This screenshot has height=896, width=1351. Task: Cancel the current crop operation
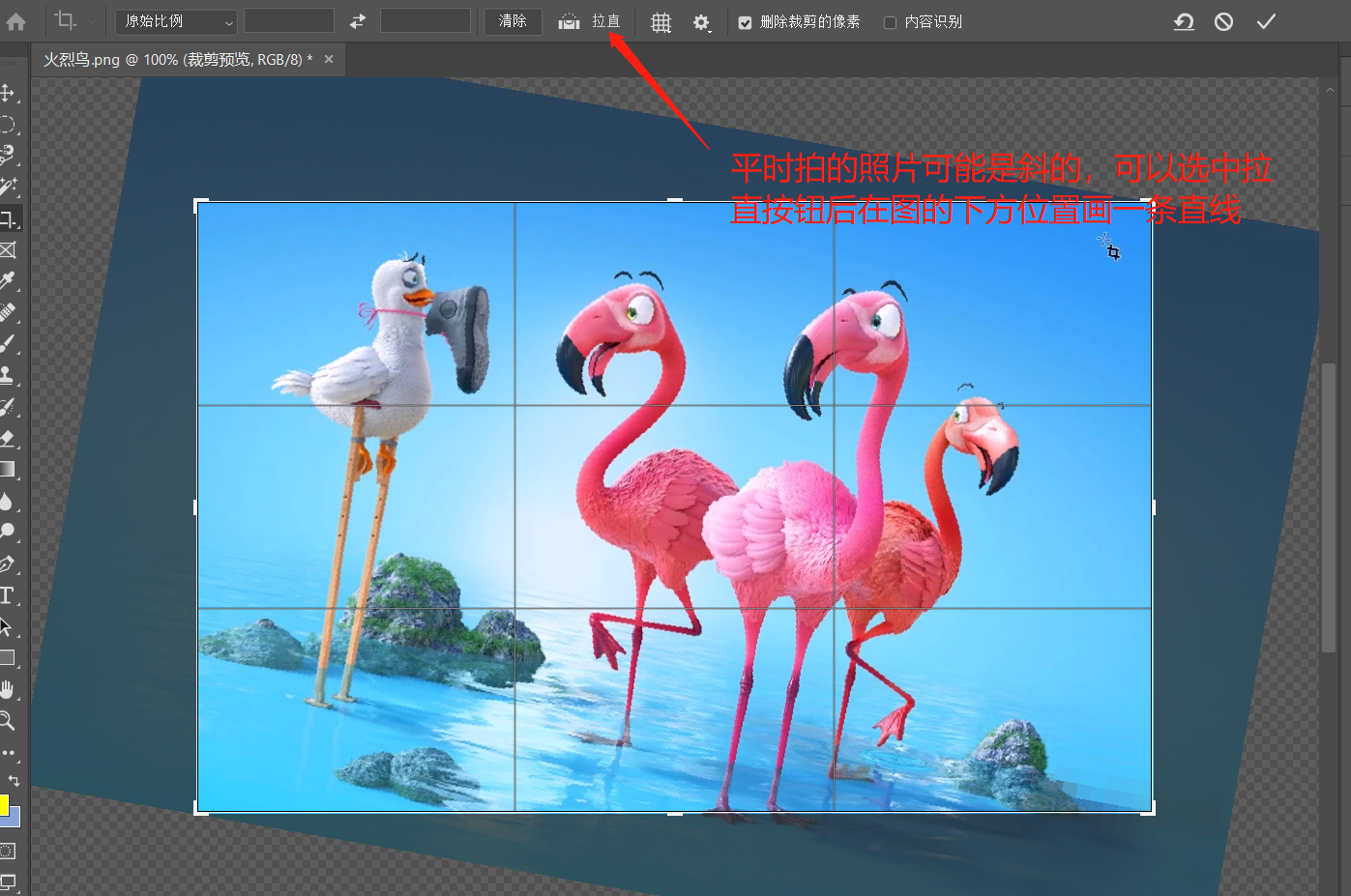coord(1224,21)
